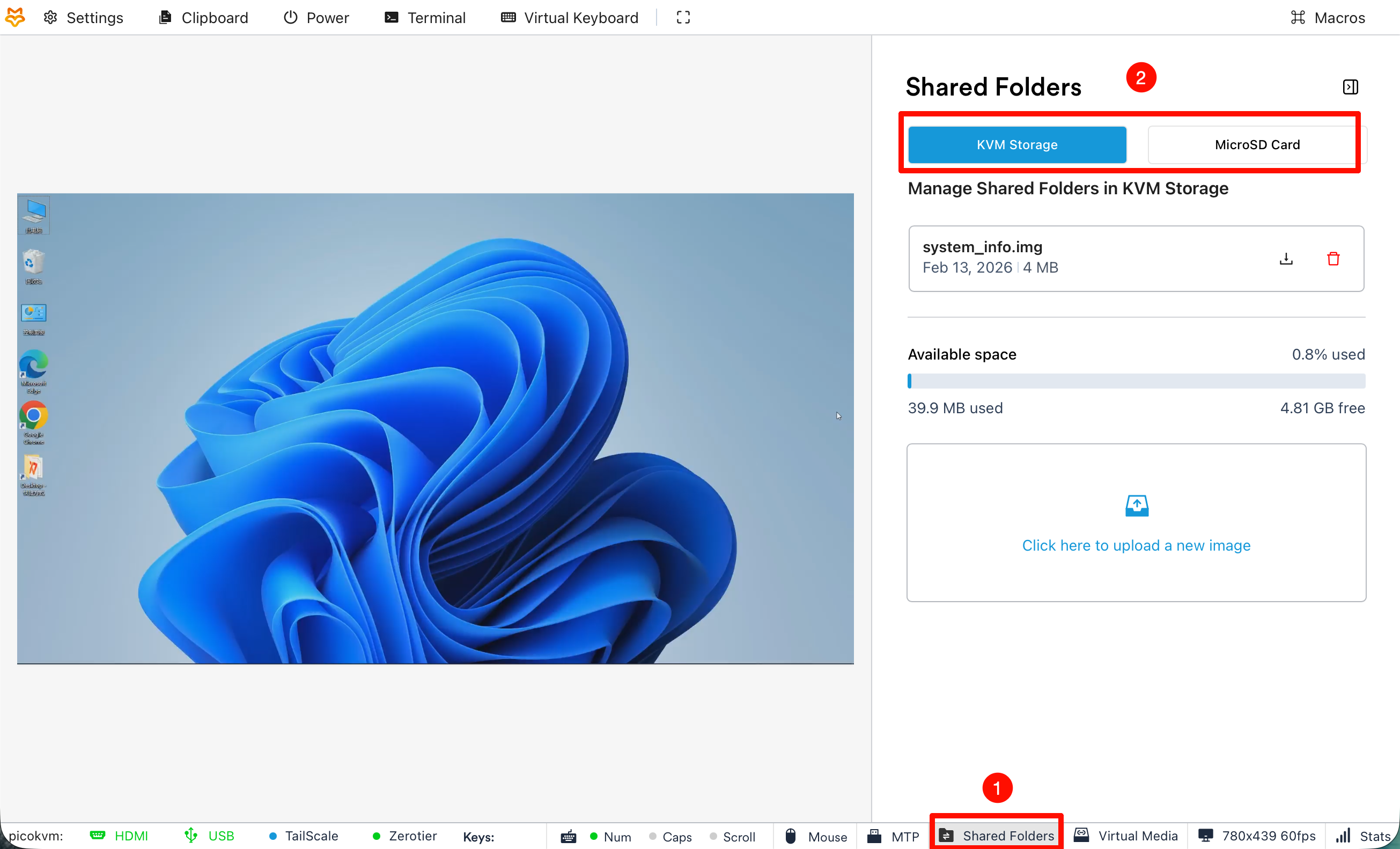Toggle the Virtual Keyboard
Screen dimensions: 1400x849
(x=569, y=18)
